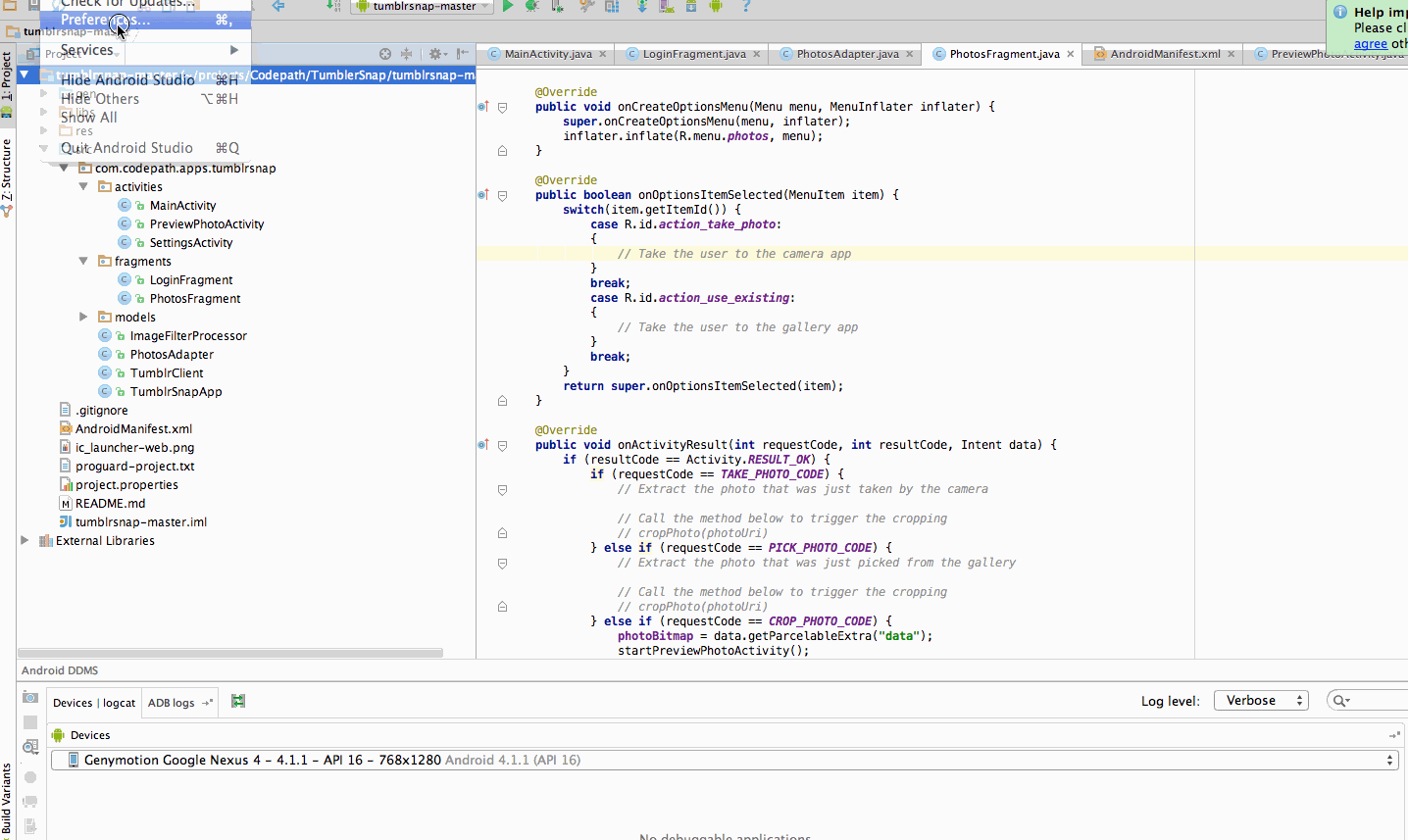Select proguard-project.txt in tree
This screenshot has width=1408, height=840.
pyautogui.click(x=134, y=466)
